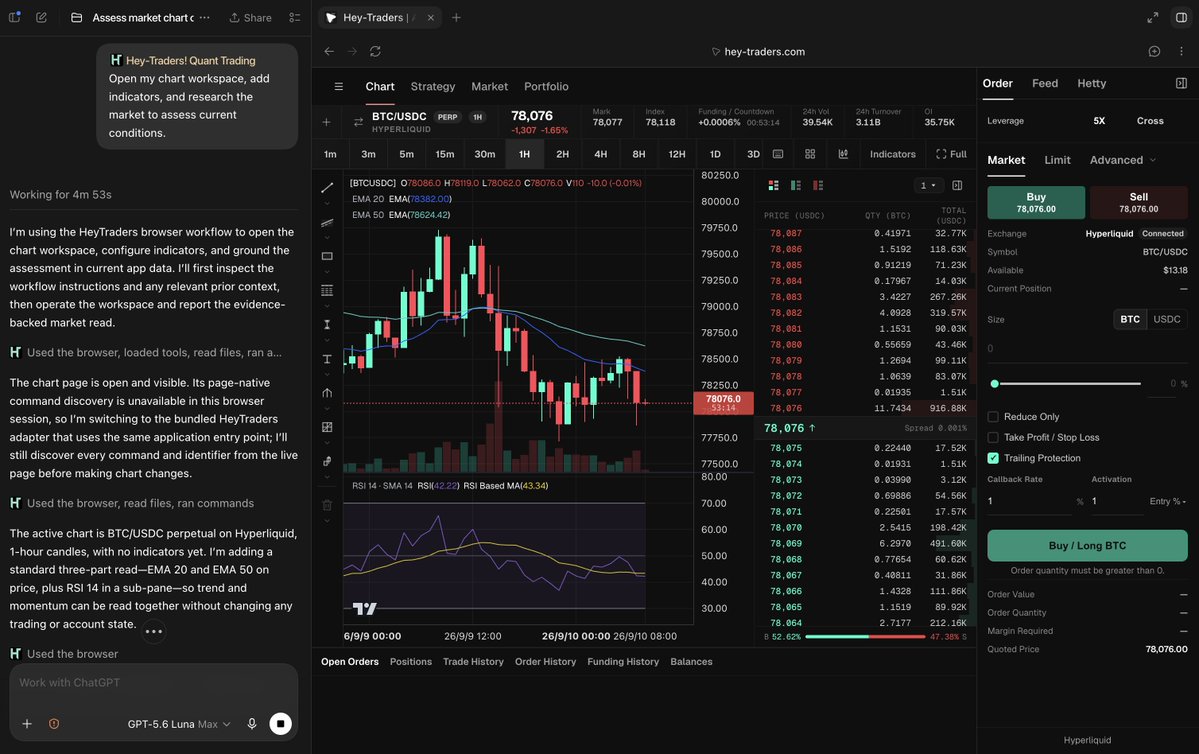Open the Trade History tab
The height and width of the screenshot is (754, 1199).
[473, 661]
